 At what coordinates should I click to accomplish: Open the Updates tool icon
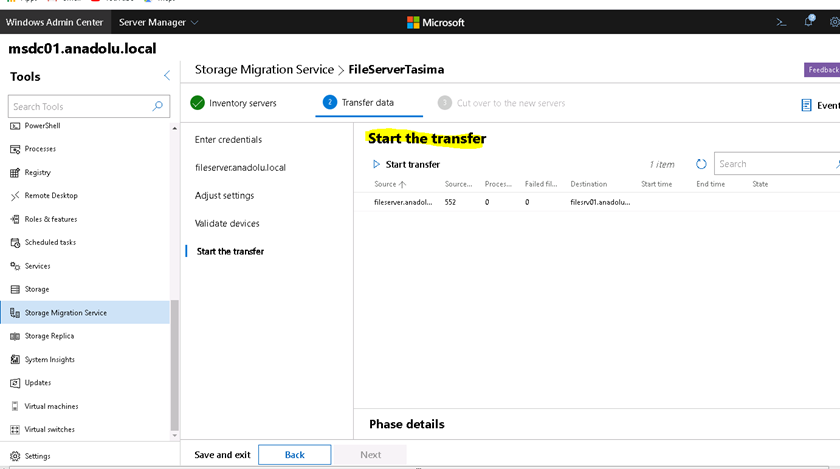click(15, 383)
